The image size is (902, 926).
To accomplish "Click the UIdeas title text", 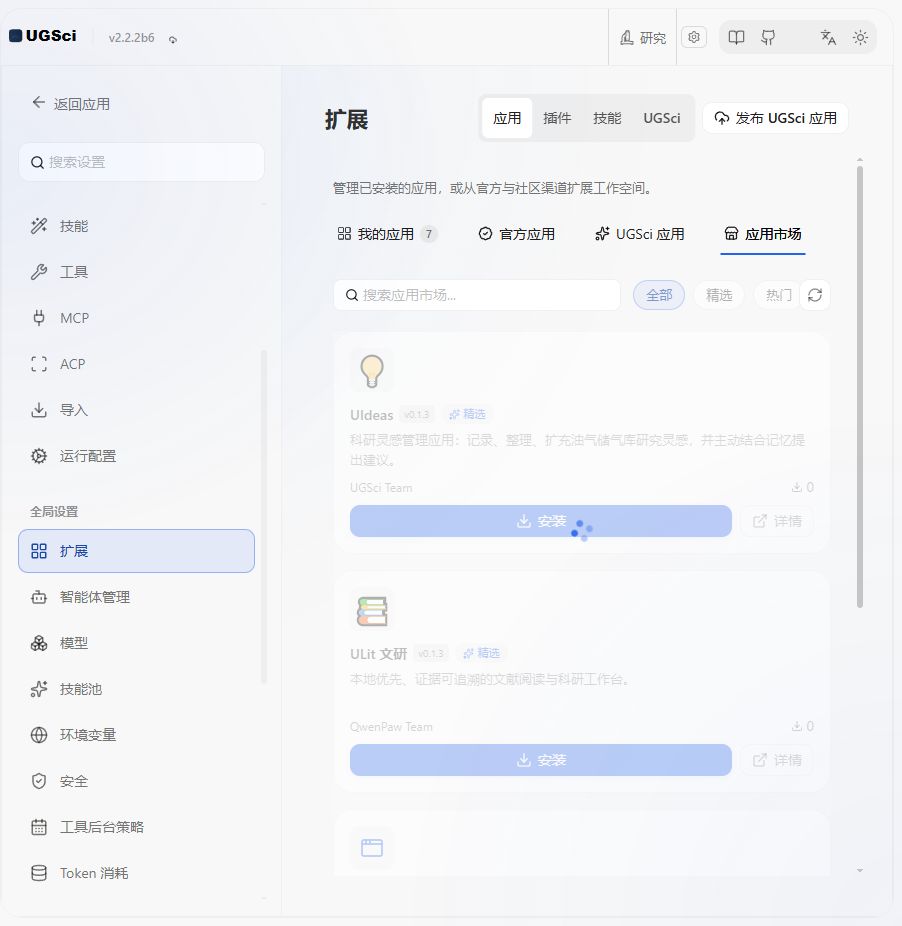I will [x=372, y=415].
